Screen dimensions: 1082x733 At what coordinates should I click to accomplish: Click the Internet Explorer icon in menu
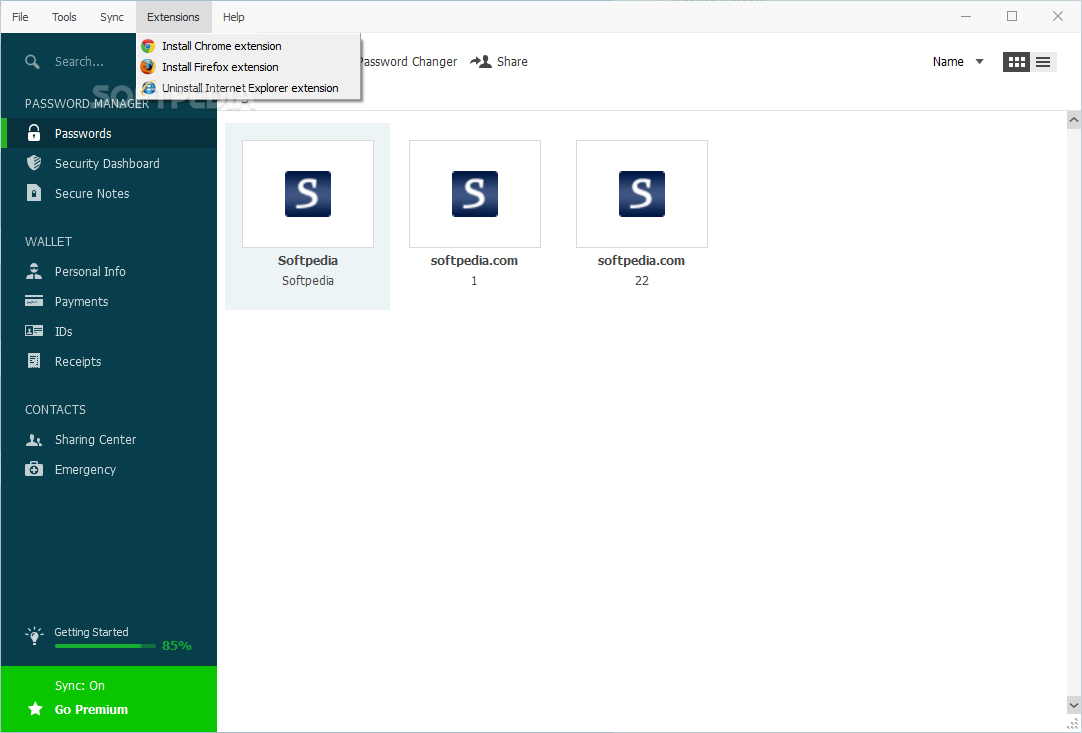tap(148, 88)
